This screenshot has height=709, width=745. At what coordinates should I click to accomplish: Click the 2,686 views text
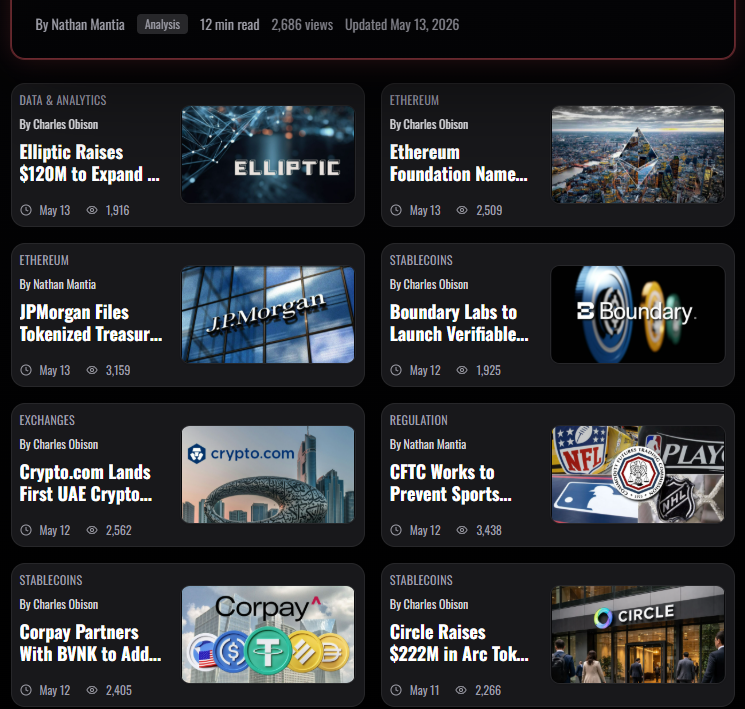pos(302,25)
